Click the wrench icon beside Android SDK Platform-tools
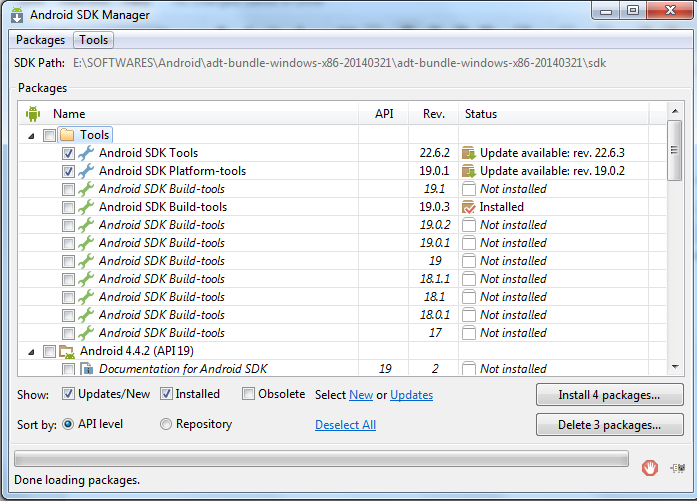The image size is (697, 501). [86, 171]
